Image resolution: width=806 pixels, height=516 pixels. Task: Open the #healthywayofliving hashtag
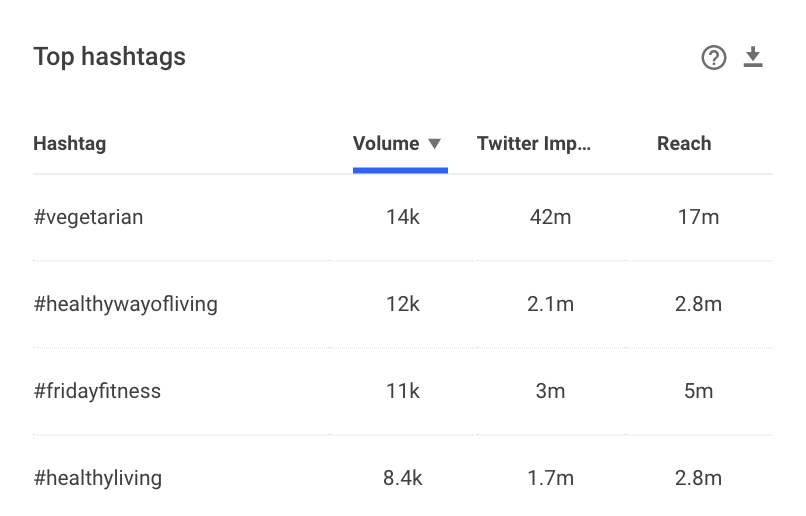[x=125, y=304]
